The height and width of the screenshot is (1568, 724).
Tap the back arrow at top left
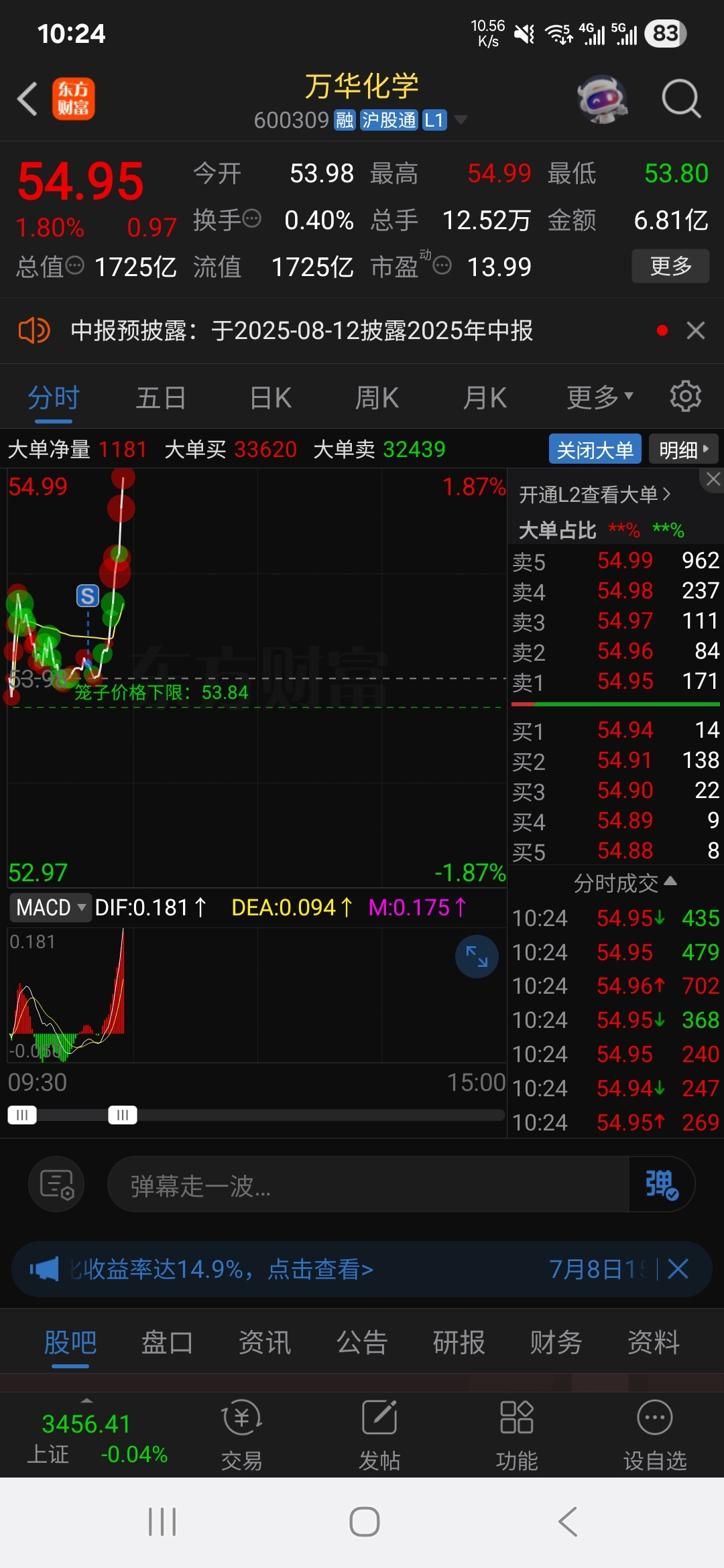point(27,99)
